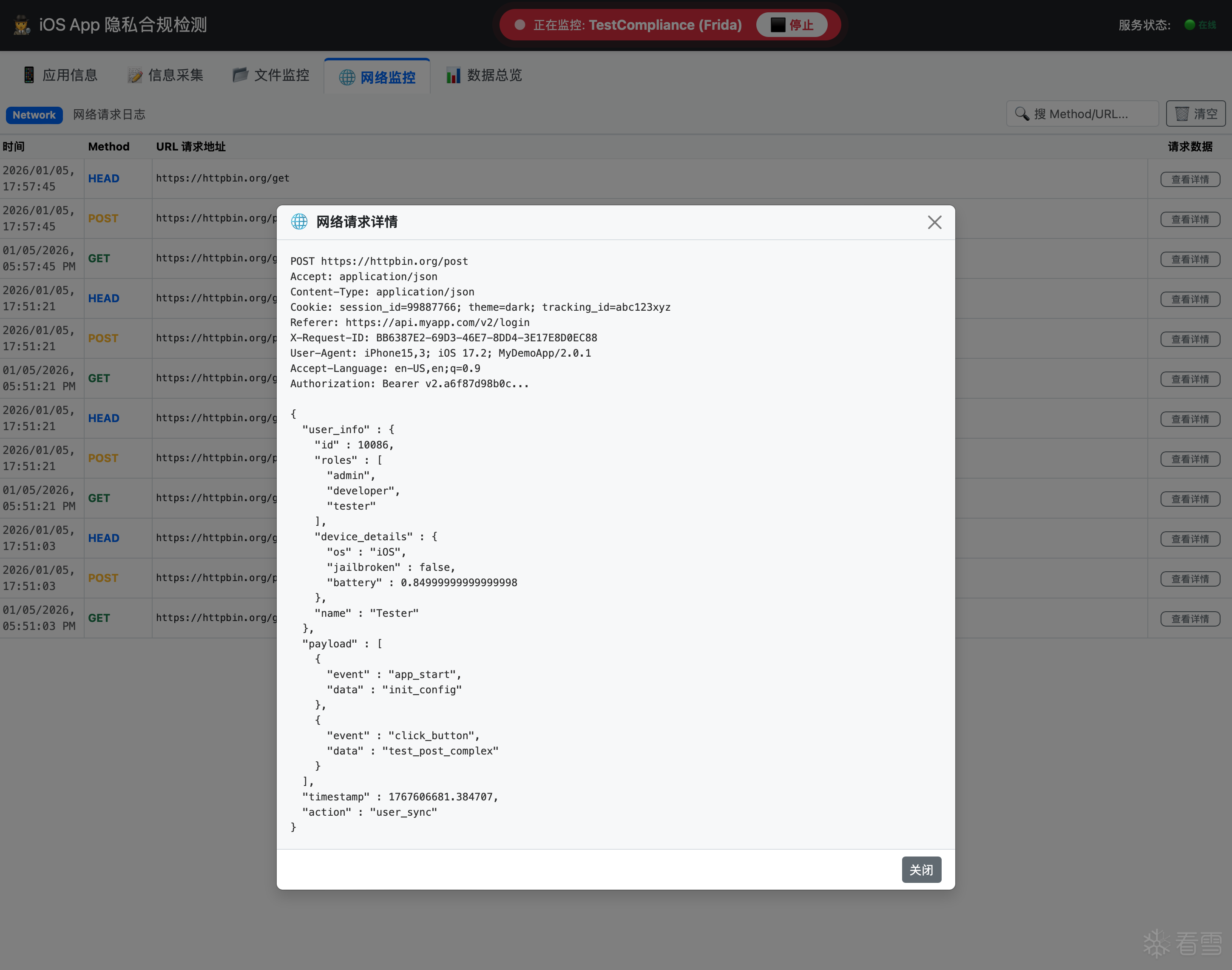The height and width of the screenshot is (970, 1232).
Task: Open the 应用信息 tab
Action: 60,75
